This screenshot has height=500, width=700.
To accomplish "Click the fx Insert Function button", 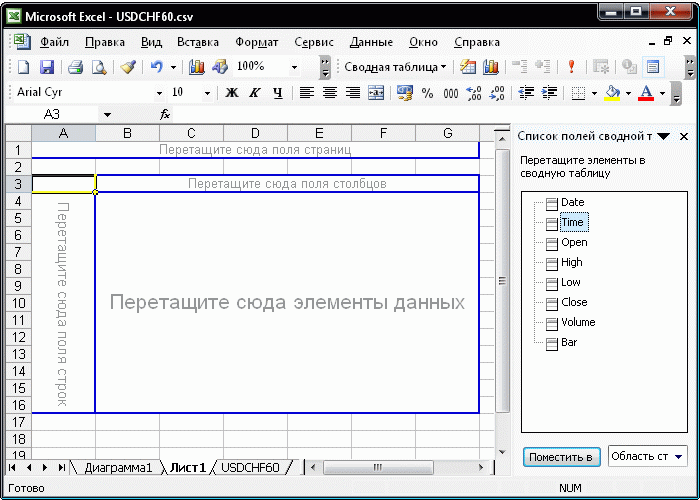I will click(165, 115).
